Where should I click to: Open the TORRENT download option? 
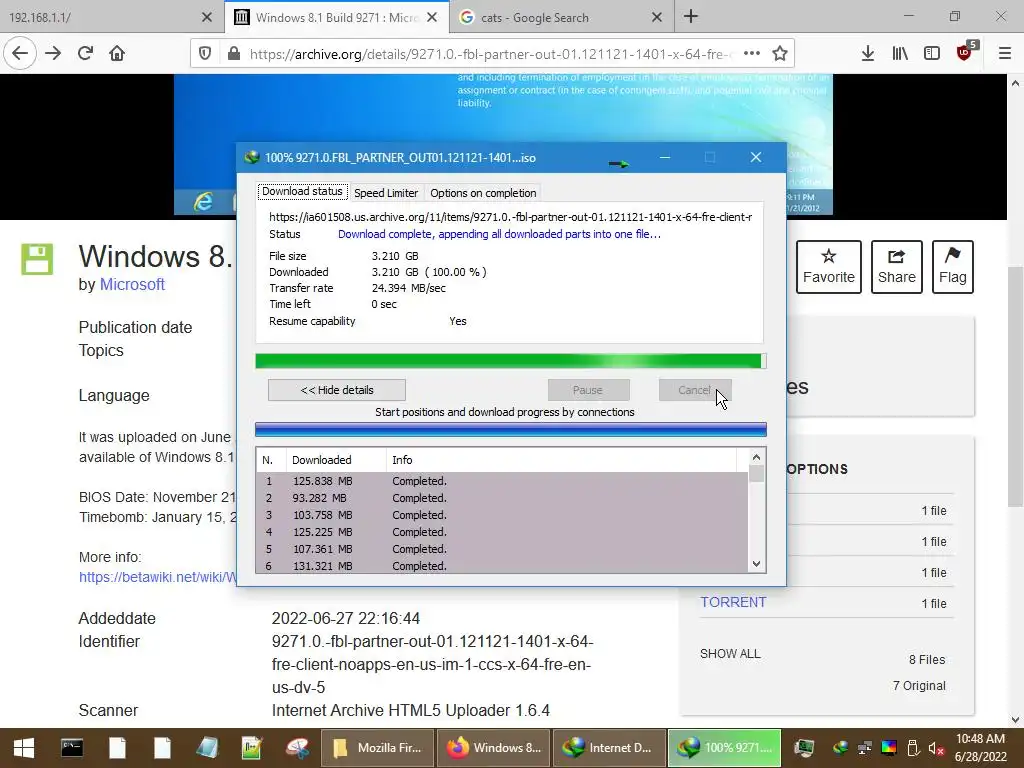click(733, 602)
